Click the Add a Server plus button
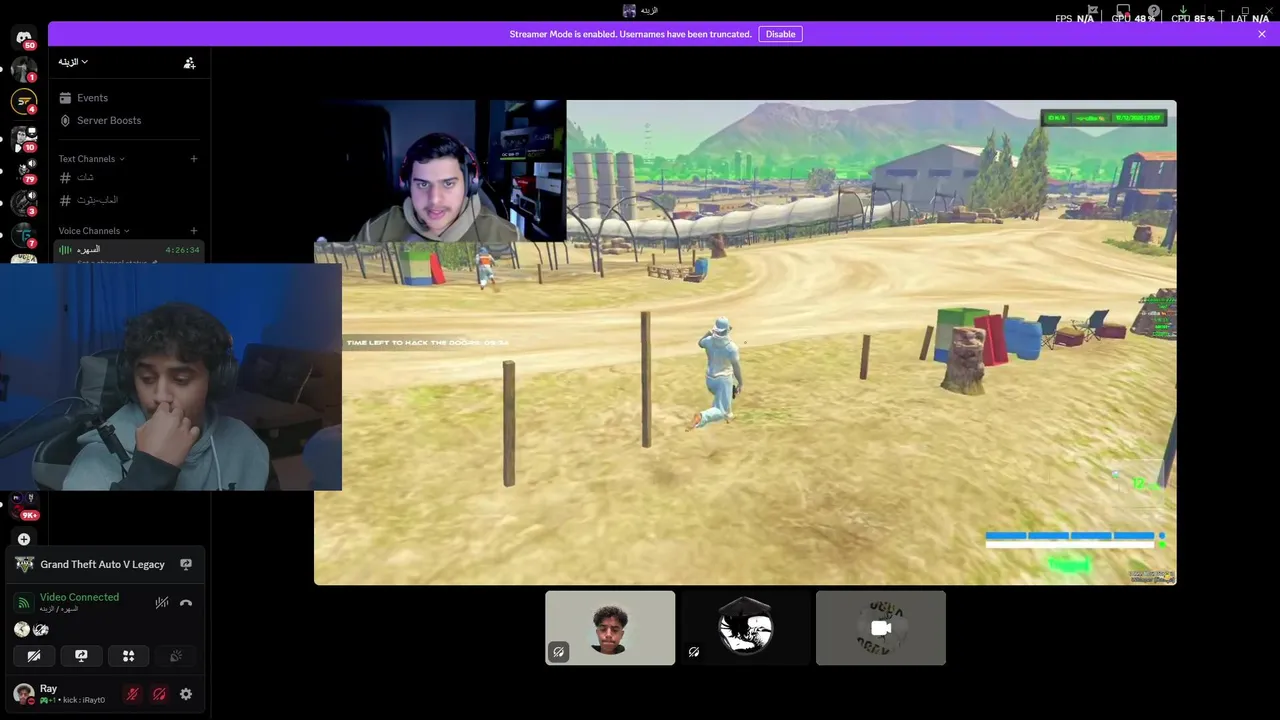 (24, 539)
